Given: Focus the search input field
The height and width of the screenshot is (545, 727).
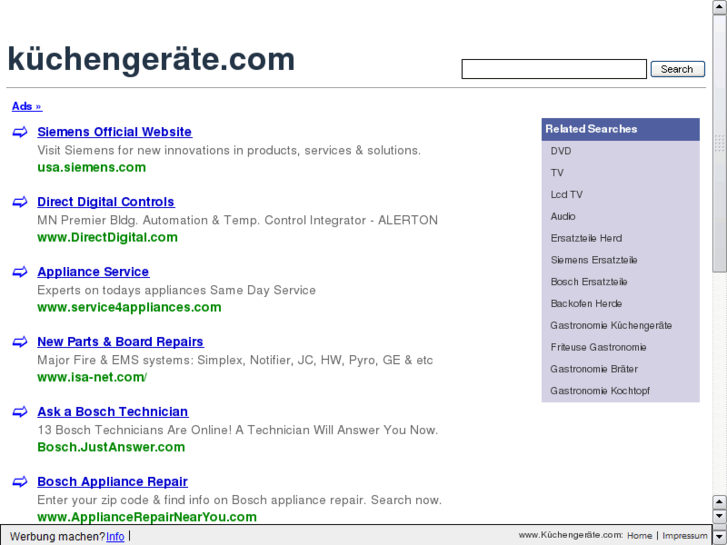Looking at the screenshot, I should 554,69.
